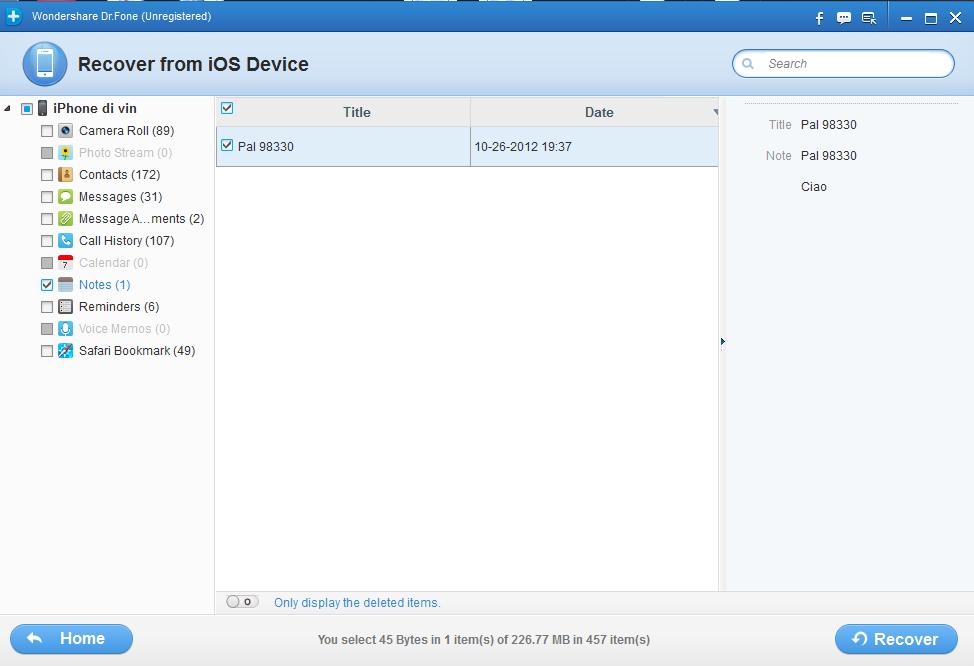Image resolution: width=974 pixels, height=666 pixels.
Task: Collapse the preview panel with side arrow
Action: click(x=722, y=342)
